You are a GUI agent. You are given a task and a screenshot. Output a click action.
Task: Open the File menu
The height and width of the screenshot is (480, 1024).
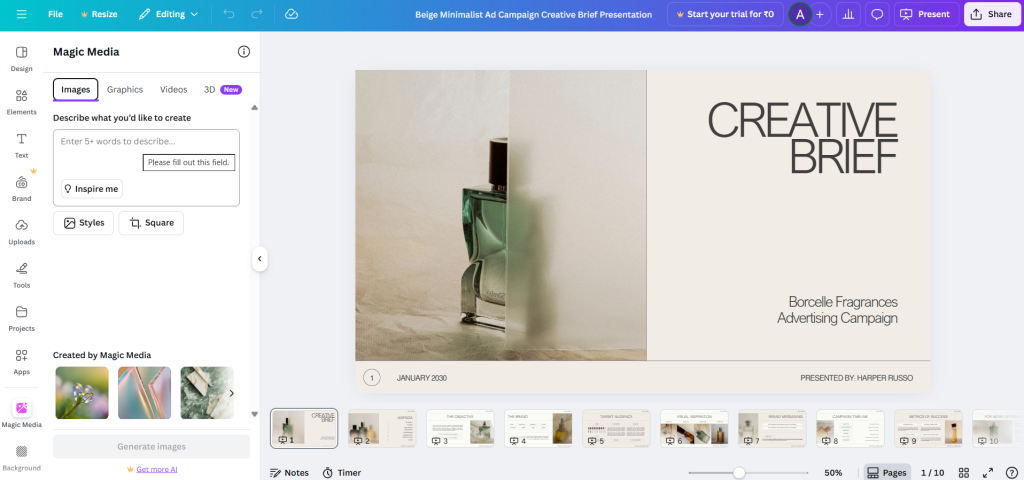coord(56,14)
